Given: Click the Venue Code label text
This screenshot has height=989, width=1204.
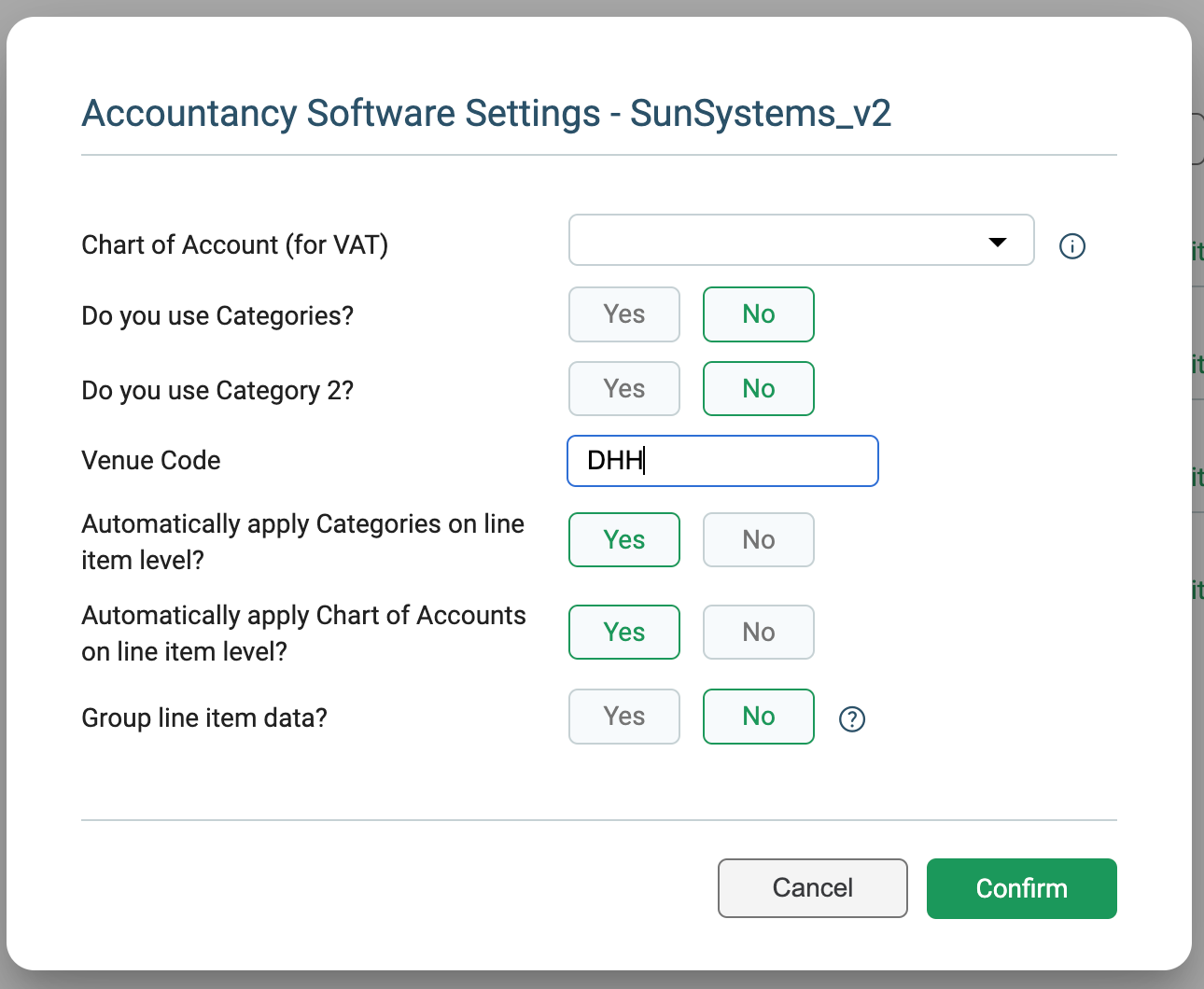Looking at the screenshot, I should coord(151,461).
